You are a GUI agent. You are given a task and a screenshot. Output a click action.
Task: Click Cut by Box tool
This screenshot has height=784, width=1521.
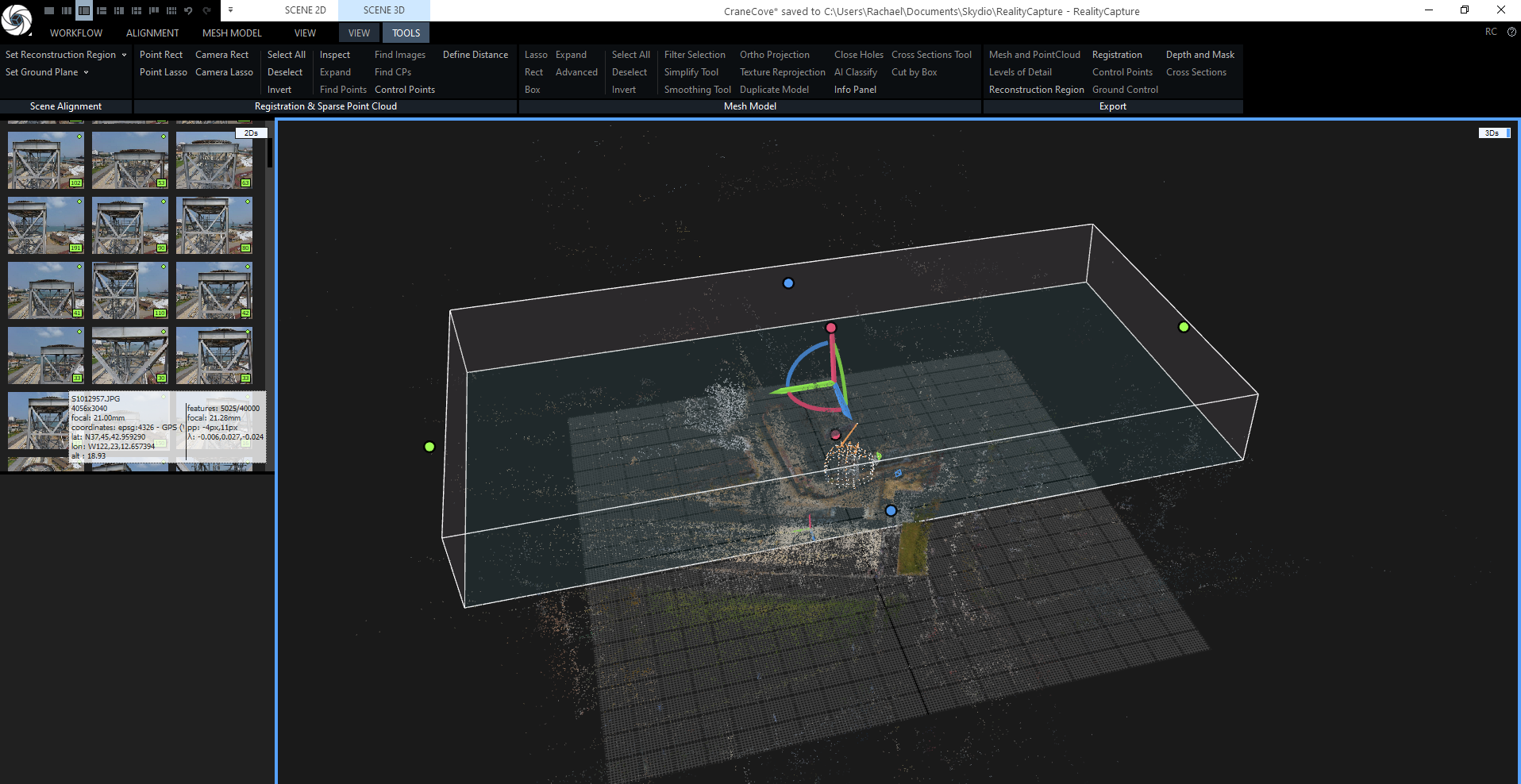coord(915,72)
